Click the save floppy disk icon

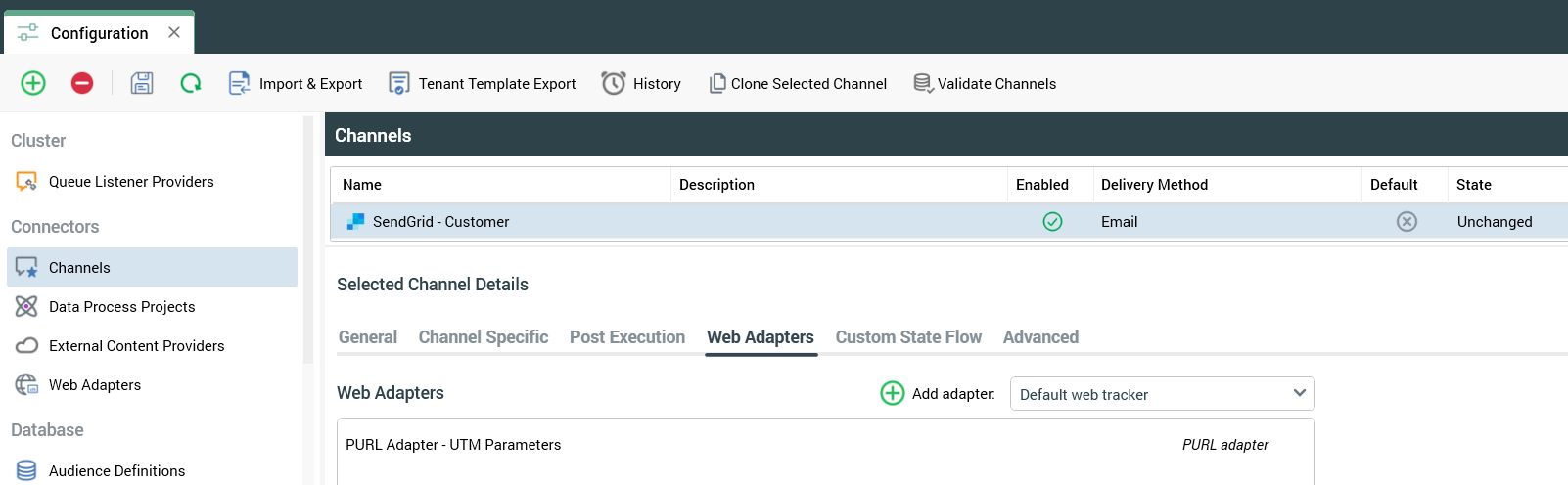(x=142, y=83)
